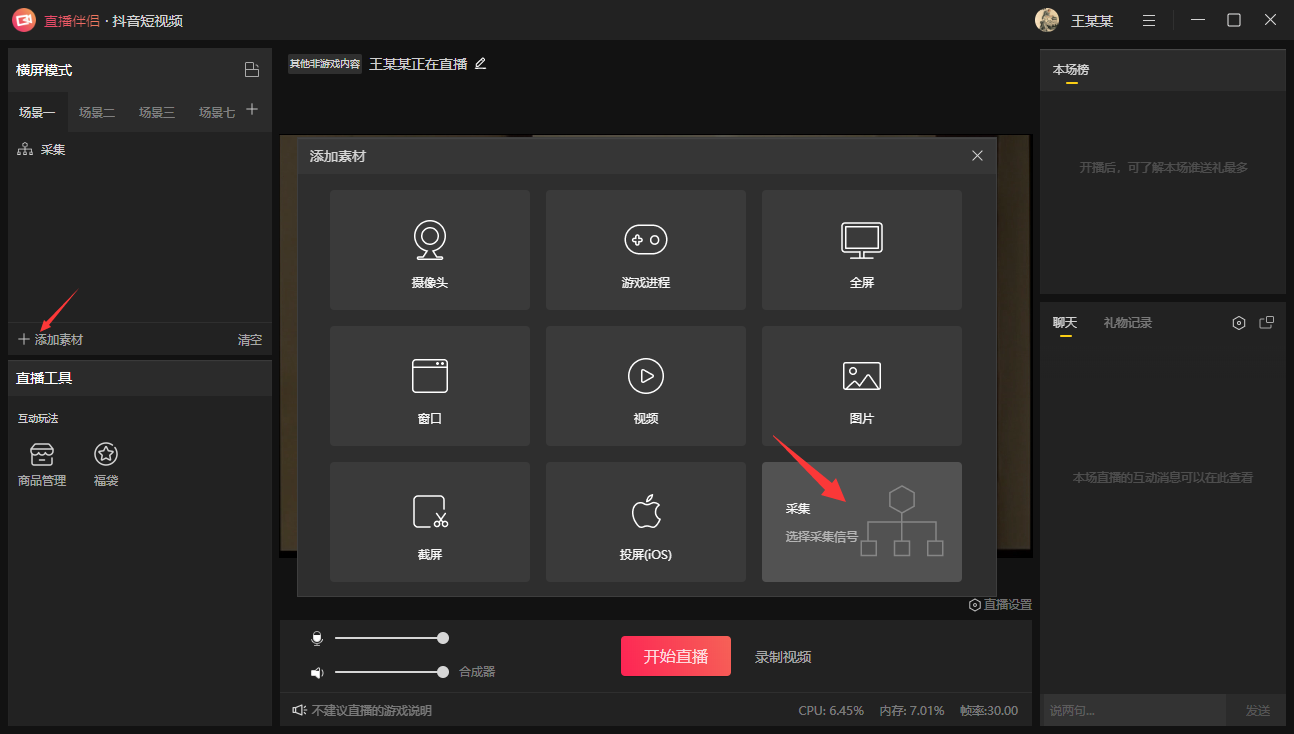Open the 福袋 lucky bag tool
The image size is (1294, 734).
pyautogui.click(x=106, y=466)
